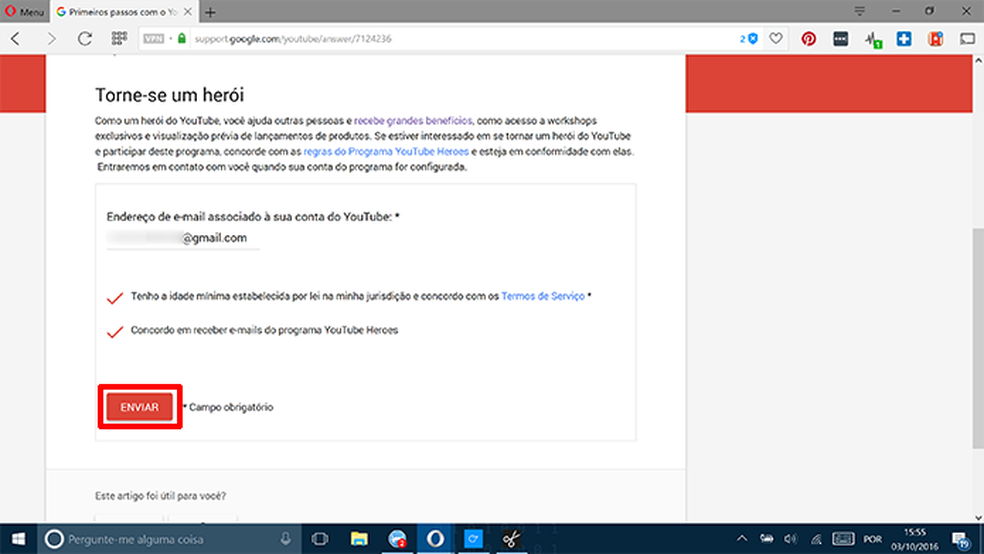
Task: Open the volume tray icon
Action: (x=791, y=539)
